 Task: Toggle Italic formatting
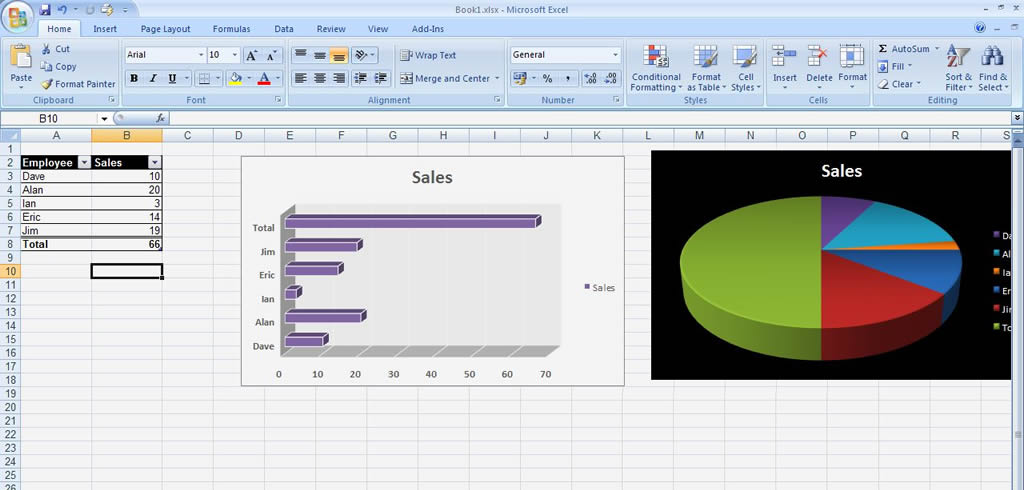pos(153,78)
